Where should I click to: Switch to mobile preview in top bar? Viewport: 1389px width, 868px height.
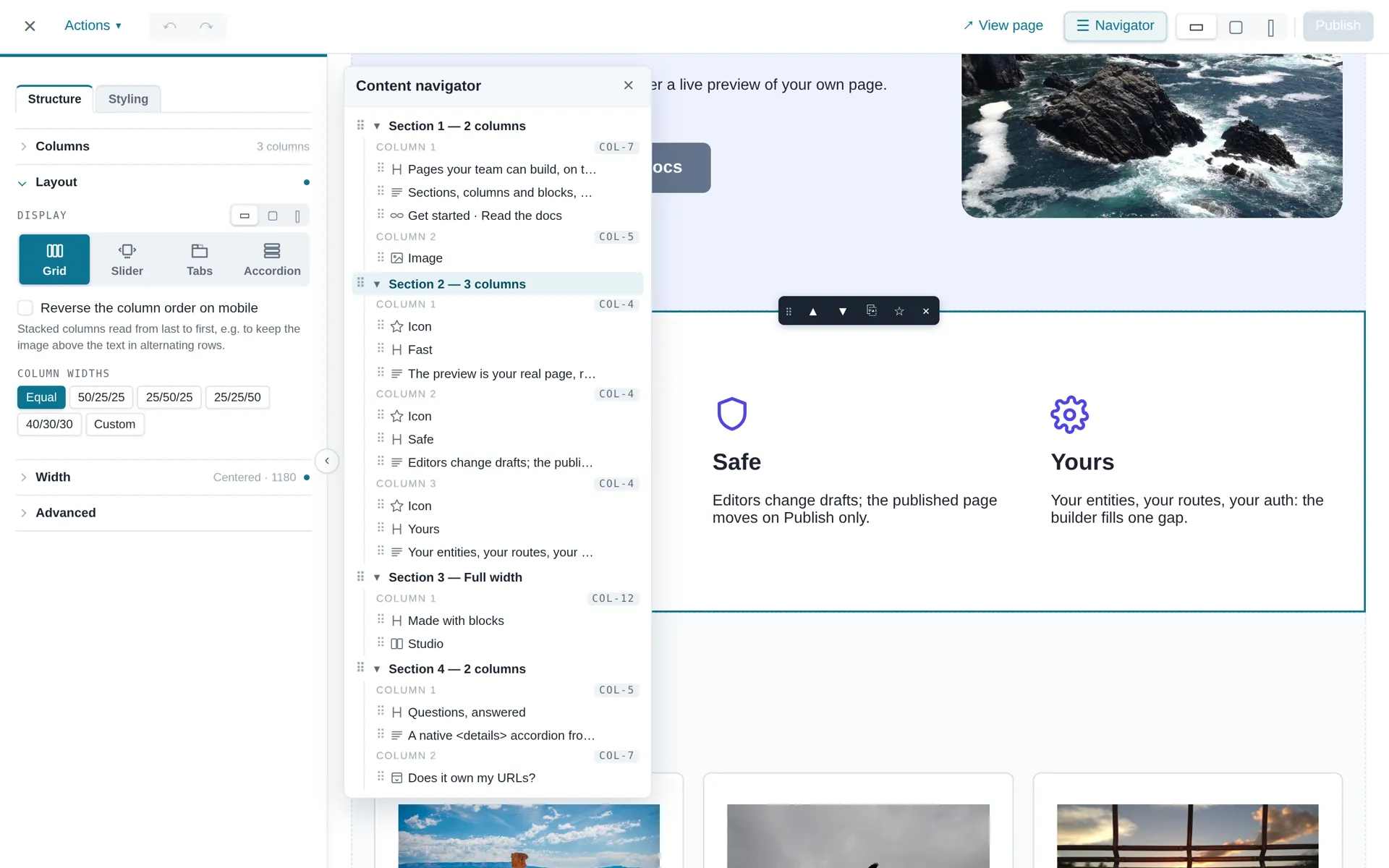1271,27
